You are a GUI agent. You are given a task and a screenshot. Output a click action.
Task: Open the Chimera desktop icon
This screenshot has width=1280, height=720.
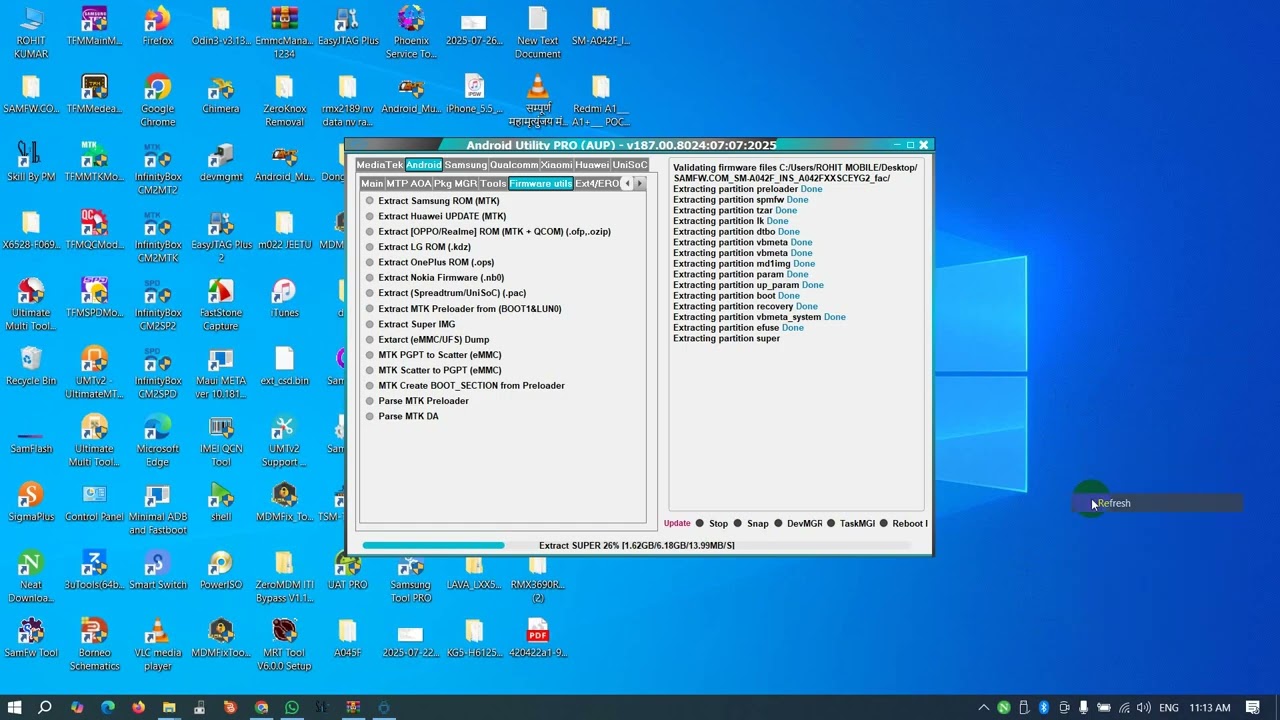pyautogui.click(x=221, y=95)
